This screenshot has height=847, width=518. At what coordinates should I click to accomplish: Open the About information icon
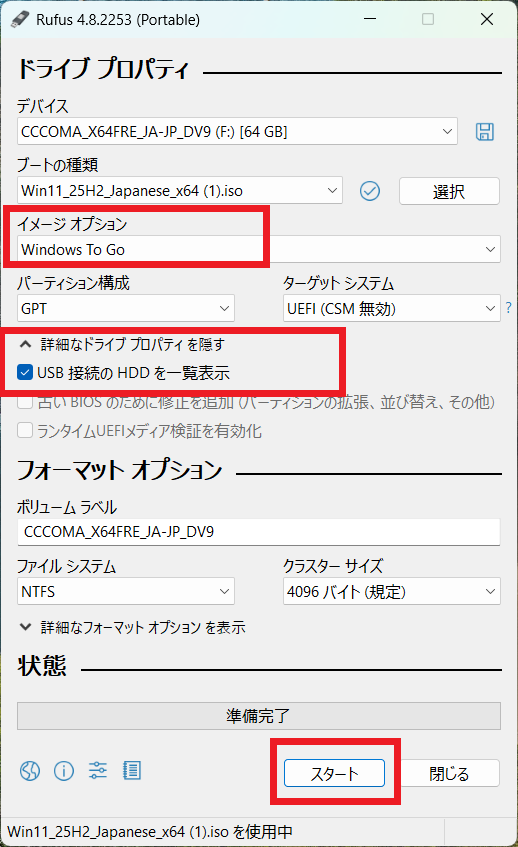[x=64, y=771]
